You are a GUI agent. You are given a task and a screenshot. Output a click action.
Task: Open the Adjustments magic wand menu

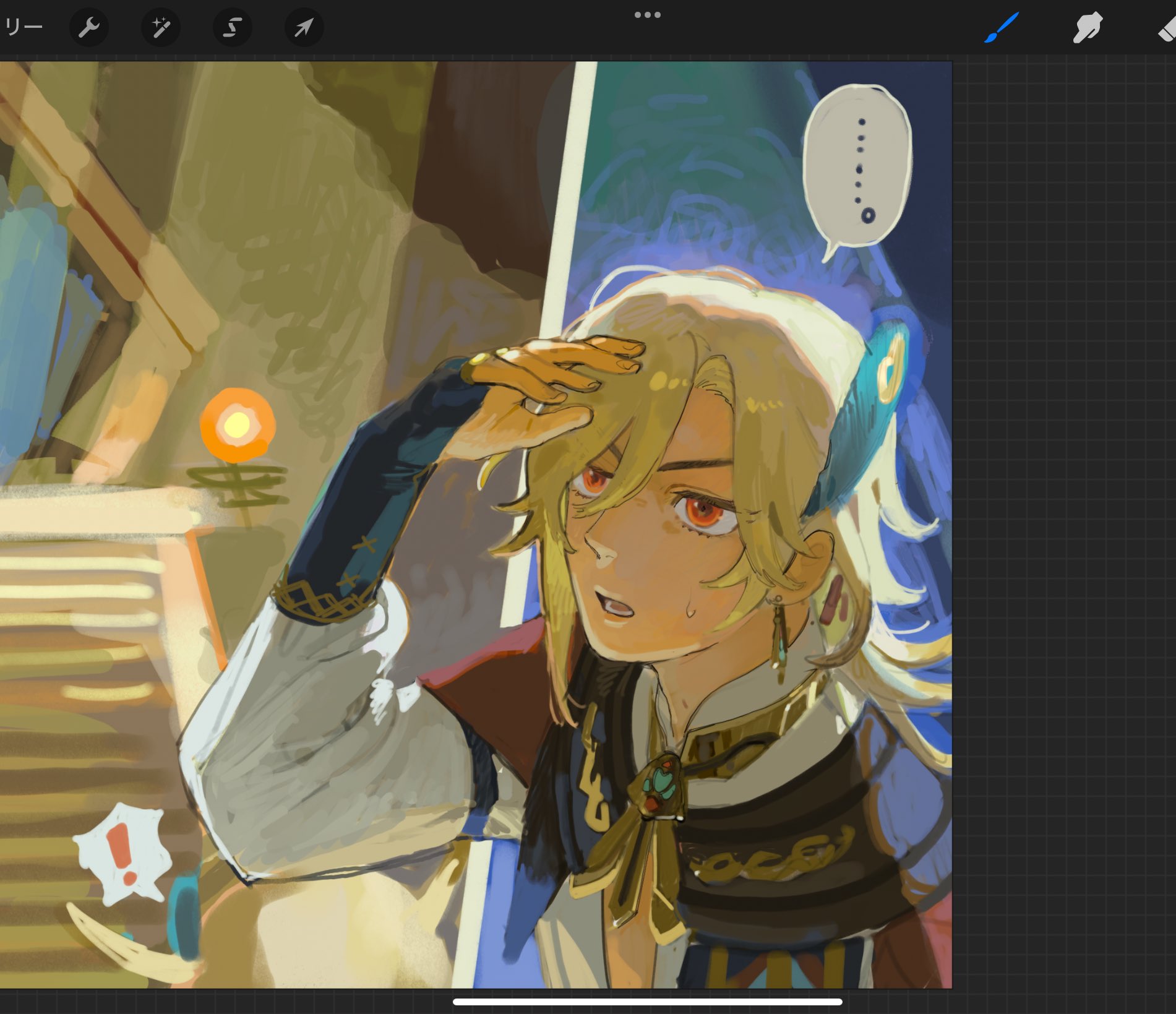(x=161, y=27)
